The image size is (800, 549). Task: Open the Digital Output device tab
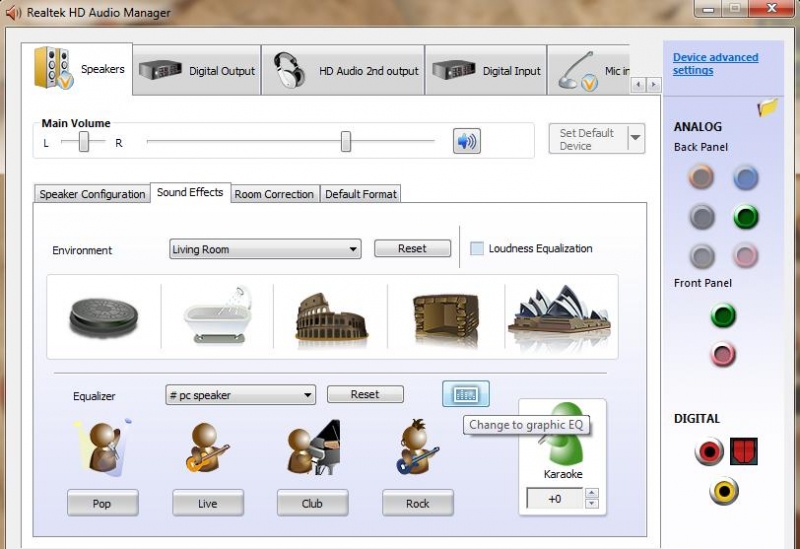tap(197, 71)
